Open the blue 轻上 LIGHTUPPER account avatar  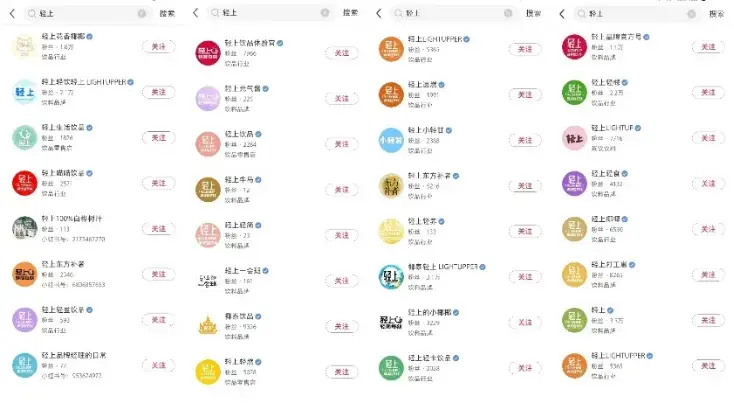24,92
